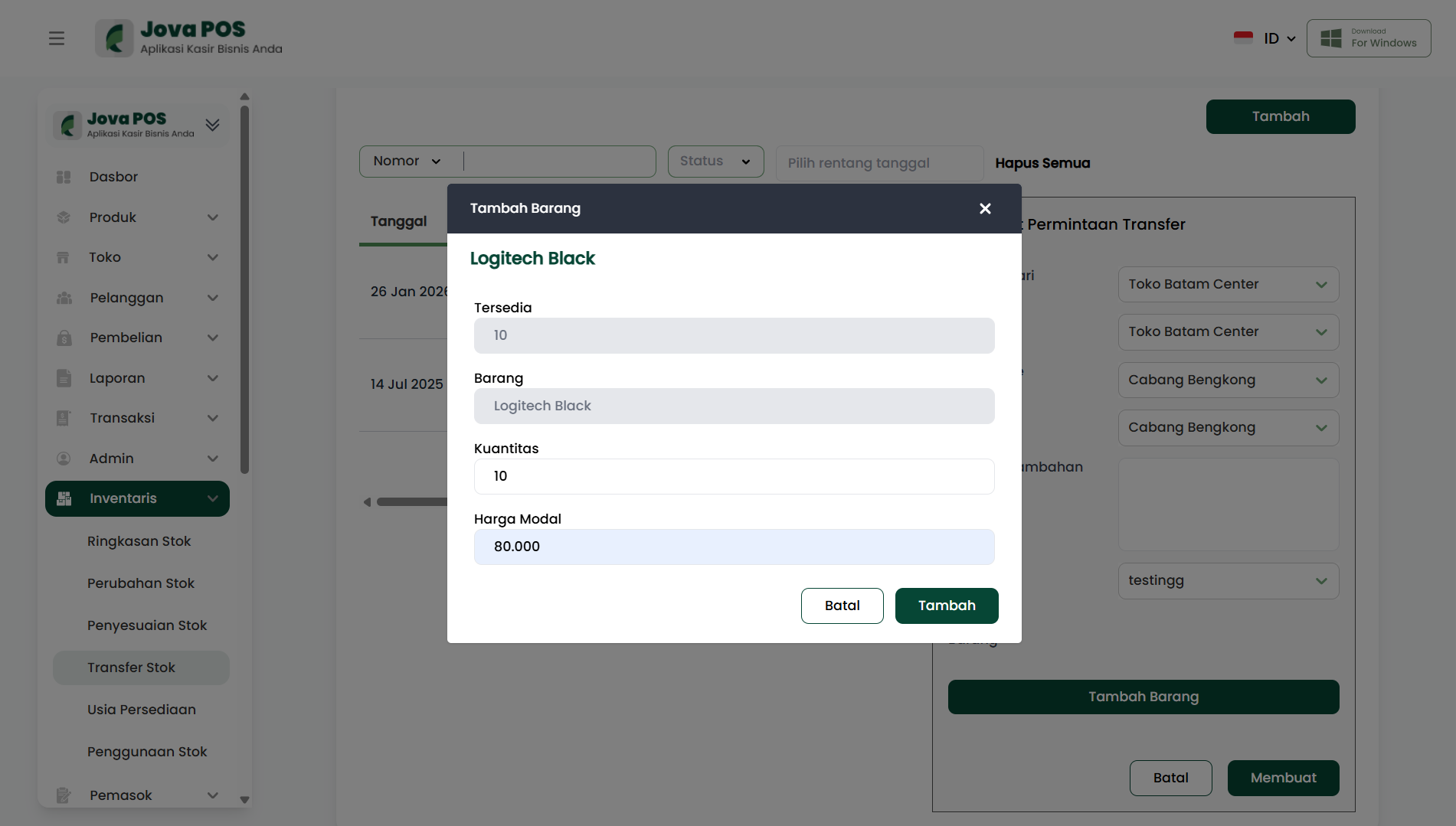The width and height of the screenshot is (1456, 826).
Task: Click the Produk box icon
Action: click(x=64, y=217)
